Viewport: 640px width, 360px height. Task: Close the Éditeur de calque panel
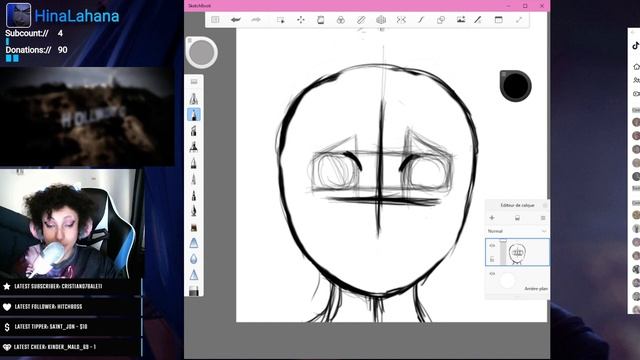click(545, 205)
